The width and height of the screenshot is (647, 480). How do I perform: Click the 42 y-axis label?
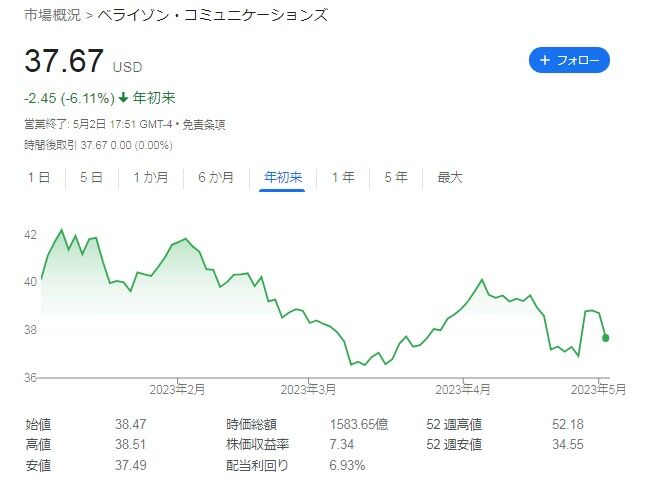point(30,235)
